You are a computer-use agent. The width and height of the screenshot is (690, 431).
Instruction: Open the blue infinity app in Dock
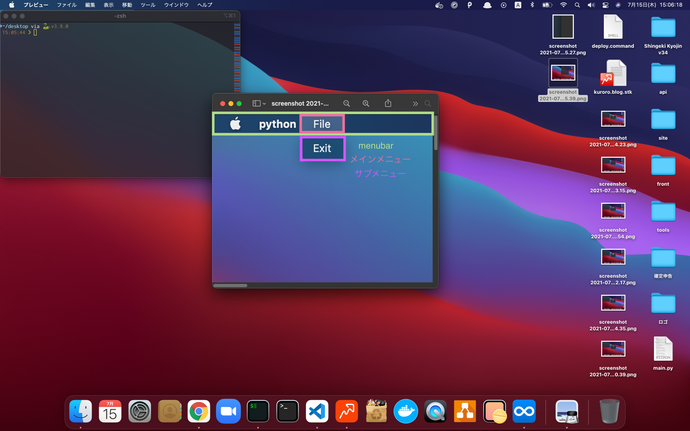click(x=524, y=411)
